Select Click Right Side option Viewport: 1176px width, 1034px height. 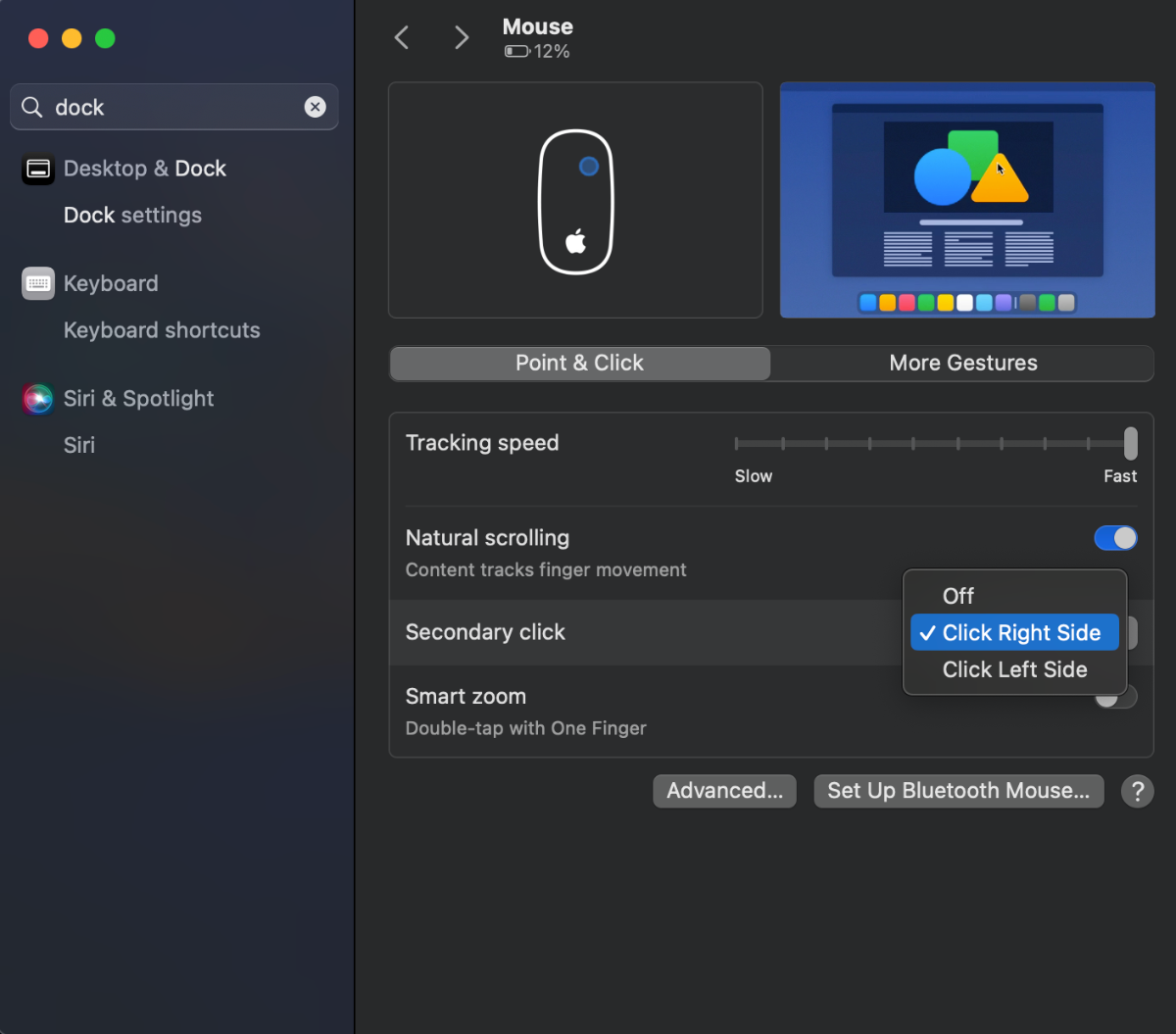coord(1014,633)
